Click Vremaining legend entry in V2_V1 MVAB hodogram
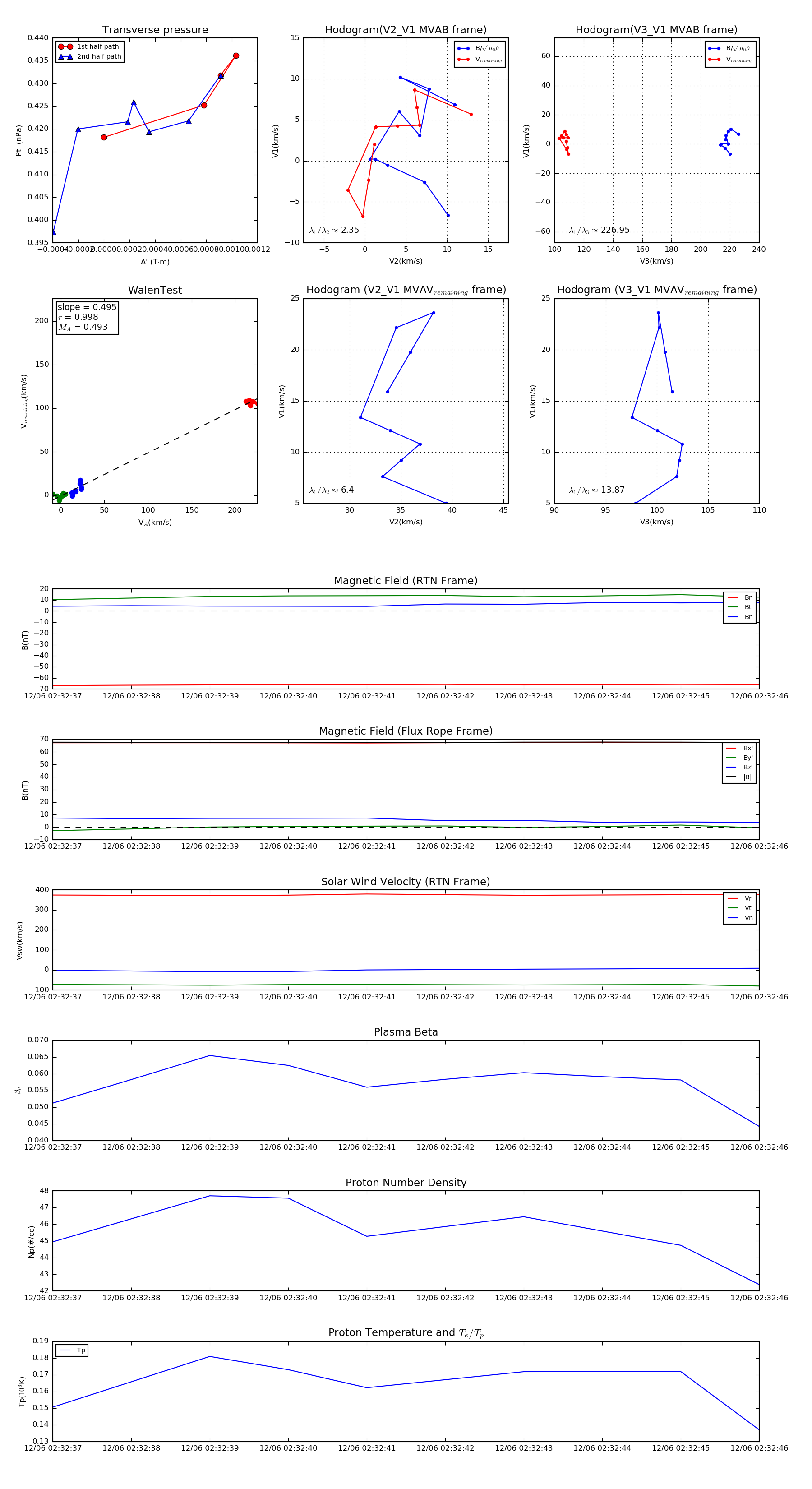812x1489 pixels. [x=479, y=60]
